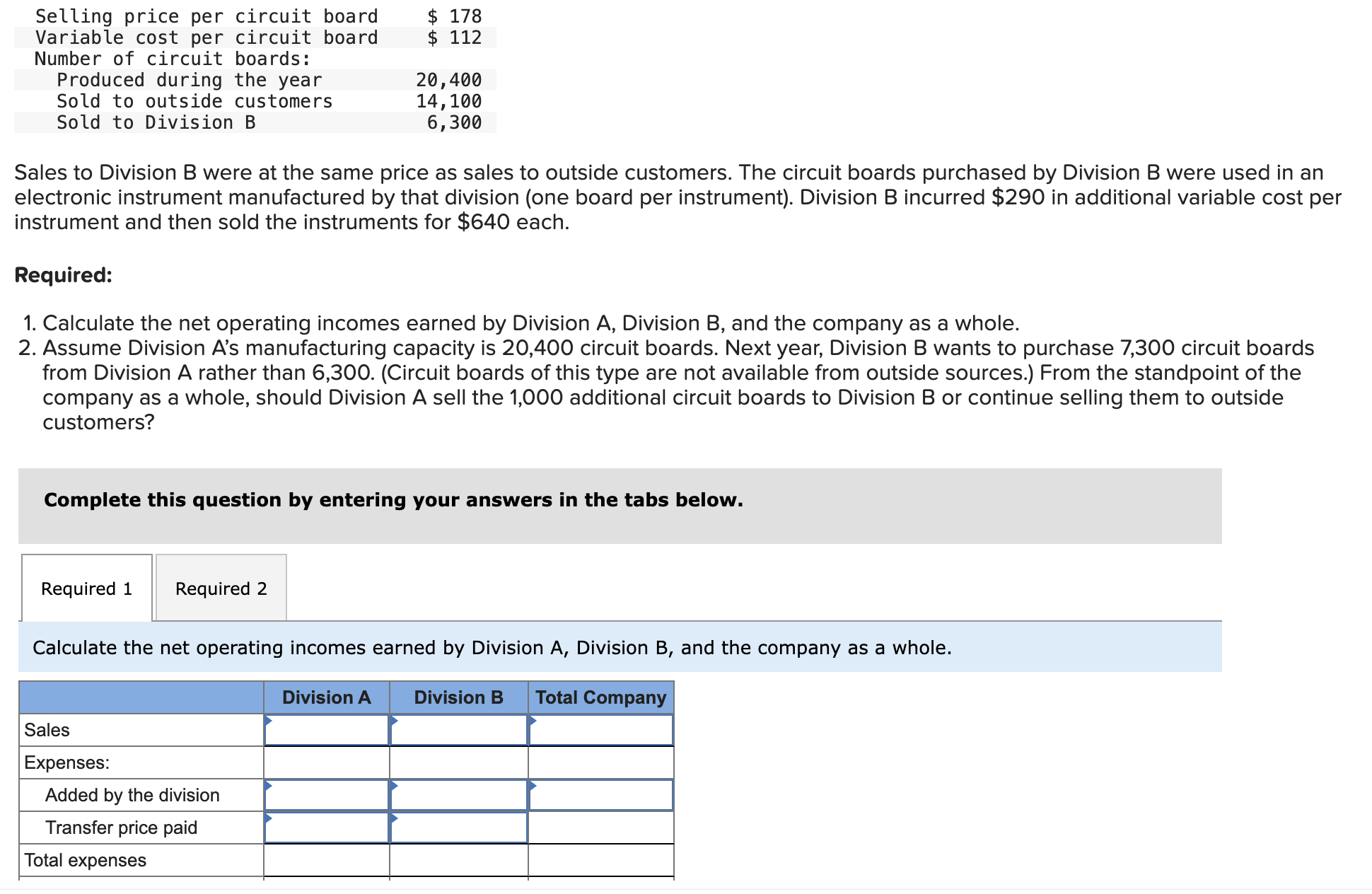
Task: Click Sales input for Total Company
Action: [600, 730]
